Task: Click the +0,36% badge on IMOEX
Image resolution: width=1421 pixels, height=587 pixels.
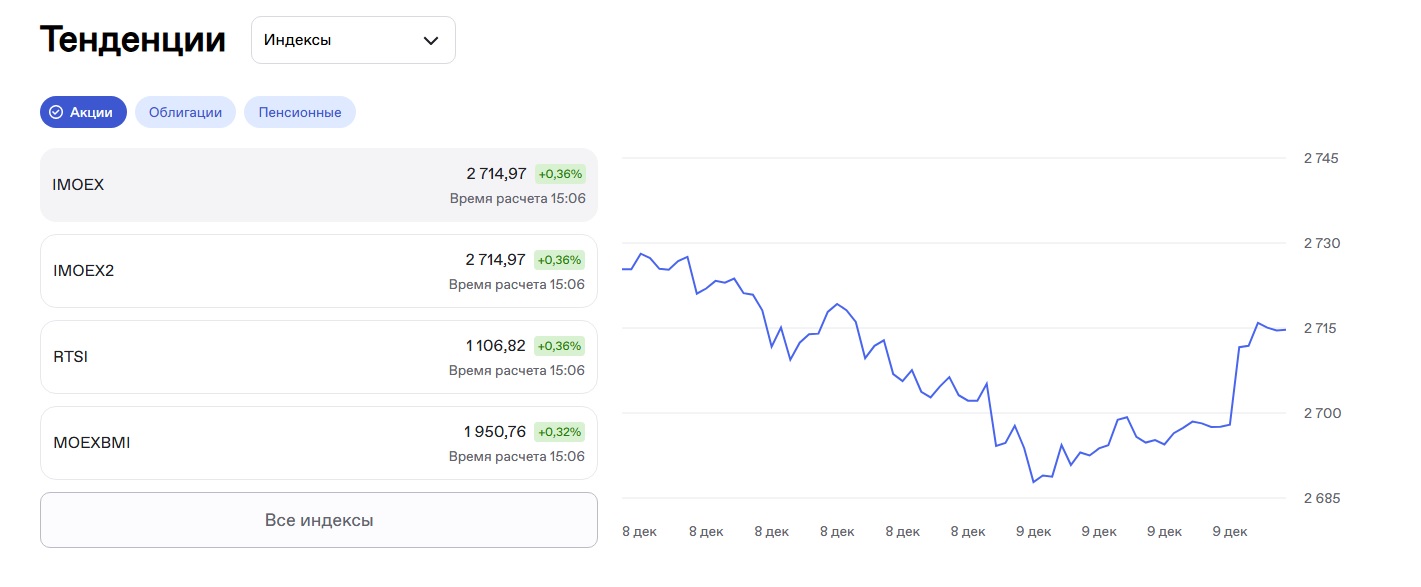Action: [559, 174]
